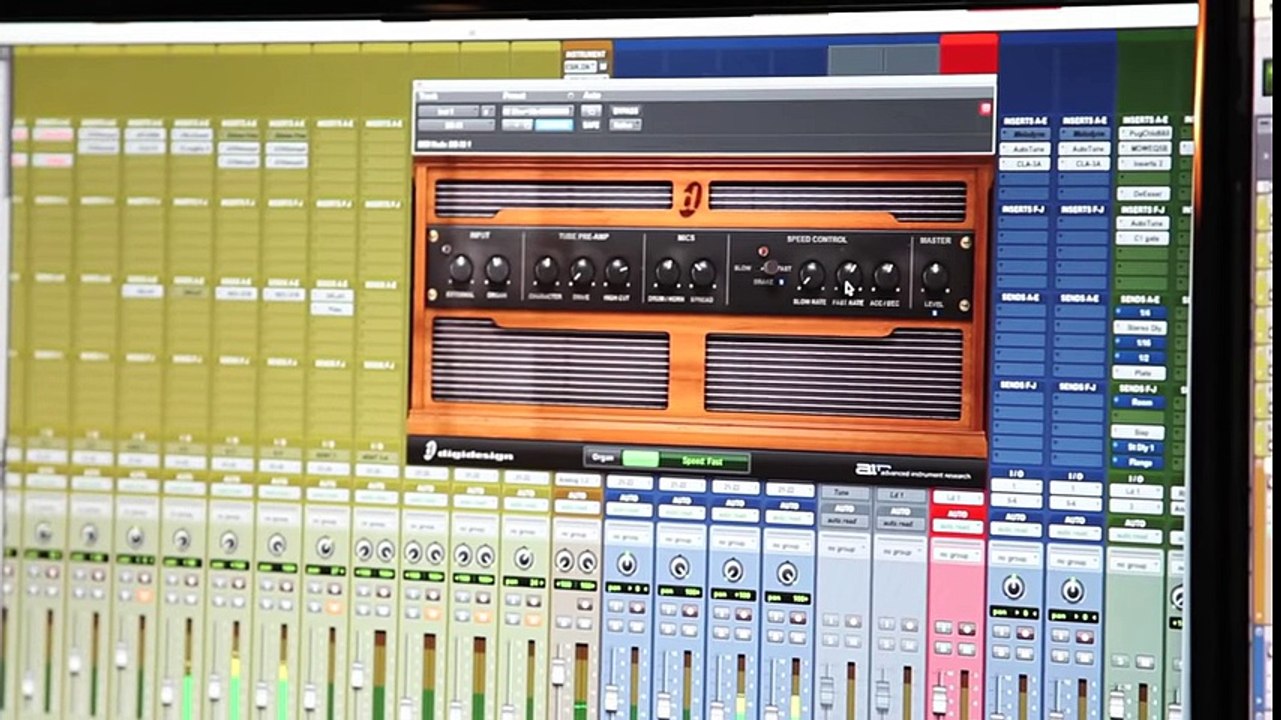
Task: Click the compare button in plugin header
Action: pyautogui.click(x=554, y=125)
